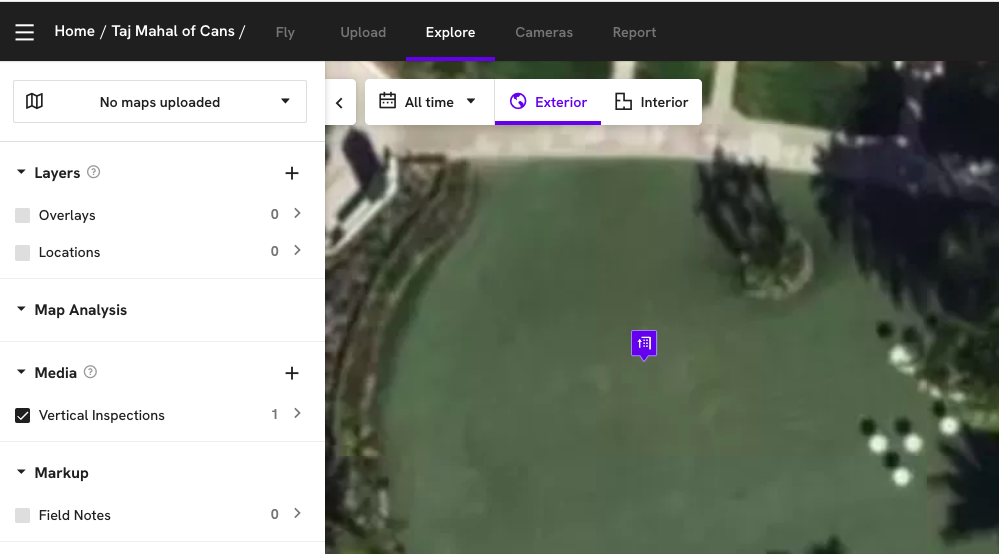Image resolution: width=999 pixels, height=554 pixels.
Task: Go to the Report tab
Action: 634,32
